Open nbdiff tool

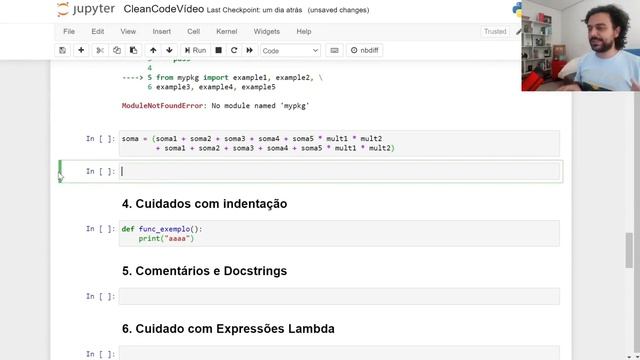coord(364,50)
